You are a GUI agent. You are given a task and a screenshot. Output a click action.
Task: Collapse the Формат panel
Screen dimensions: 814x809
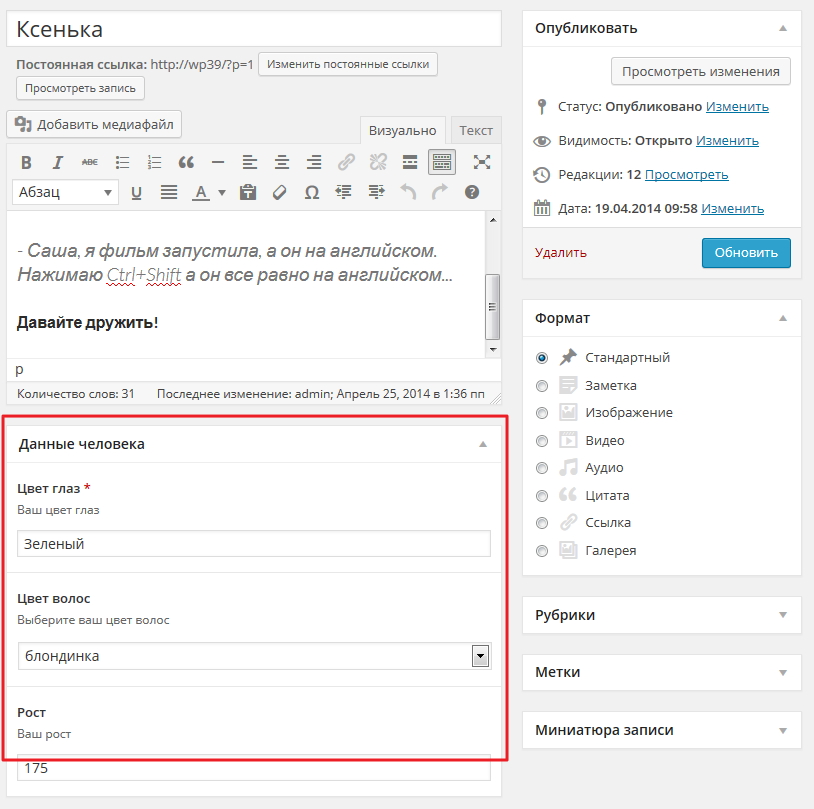(x=783, y=318)
